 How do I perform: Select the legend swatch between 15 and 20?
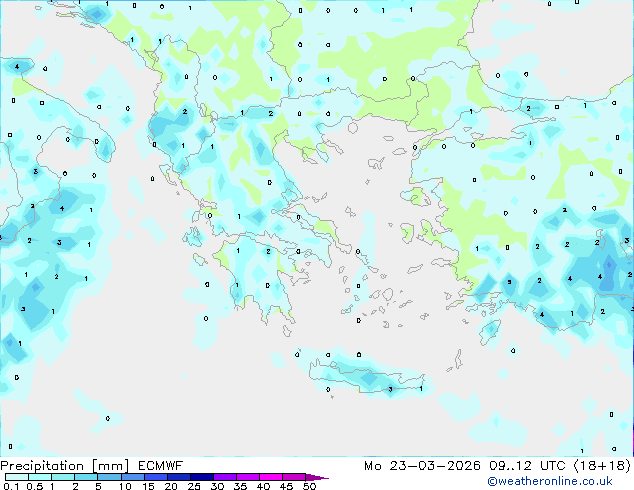point(155,477)
